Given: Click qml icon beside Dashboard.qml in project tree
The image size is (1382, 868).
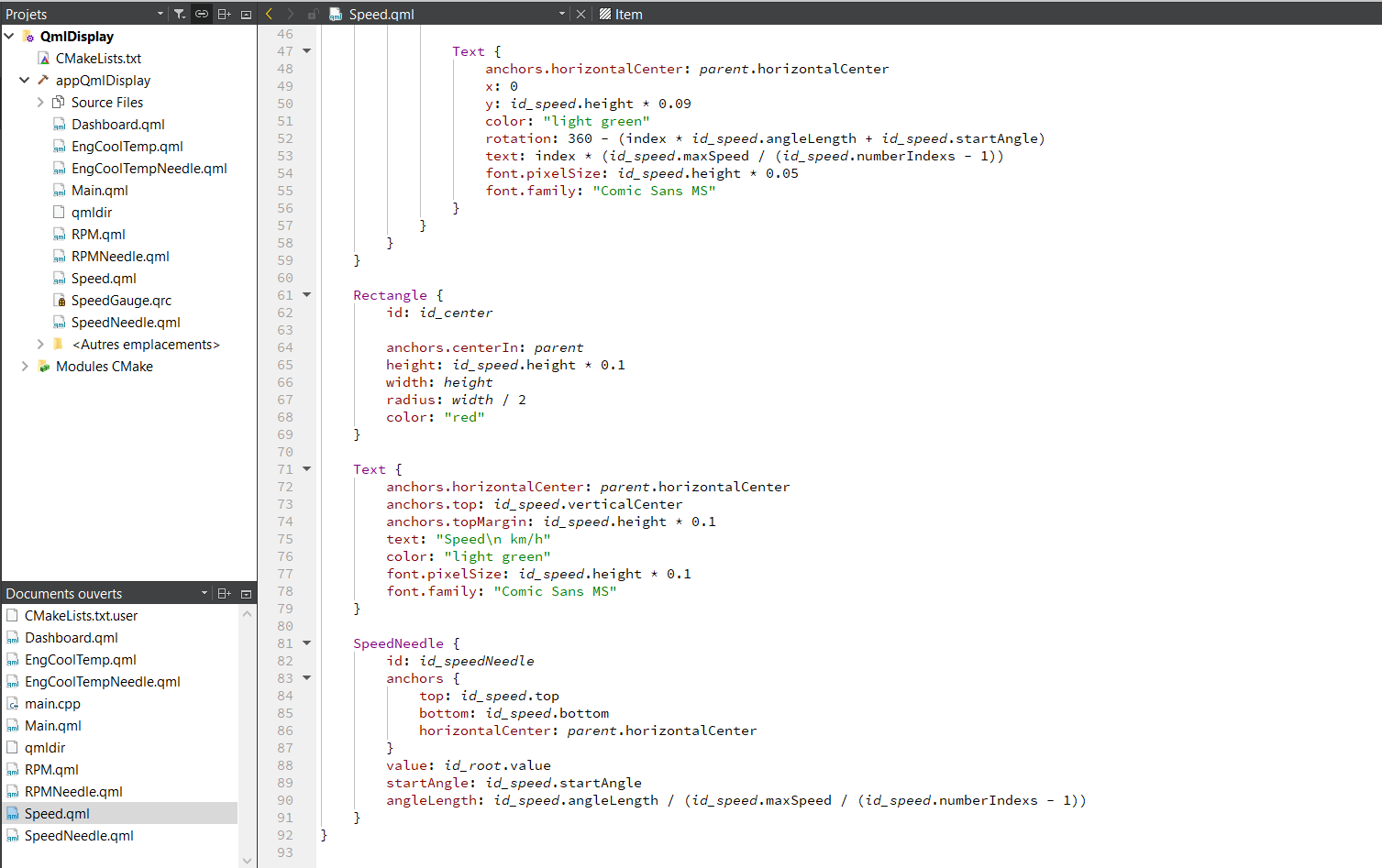Looking at the screenshot, I should point(59,124).
